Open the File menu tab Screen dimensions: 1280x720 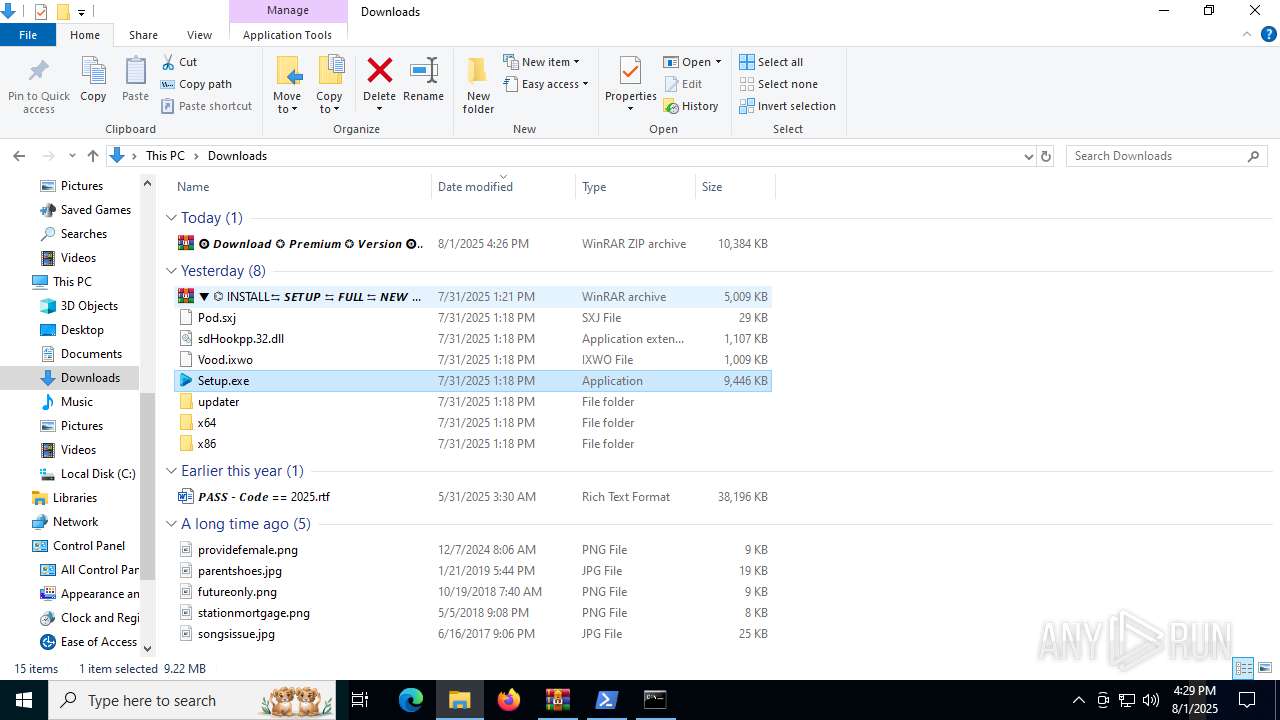point(28,35)
